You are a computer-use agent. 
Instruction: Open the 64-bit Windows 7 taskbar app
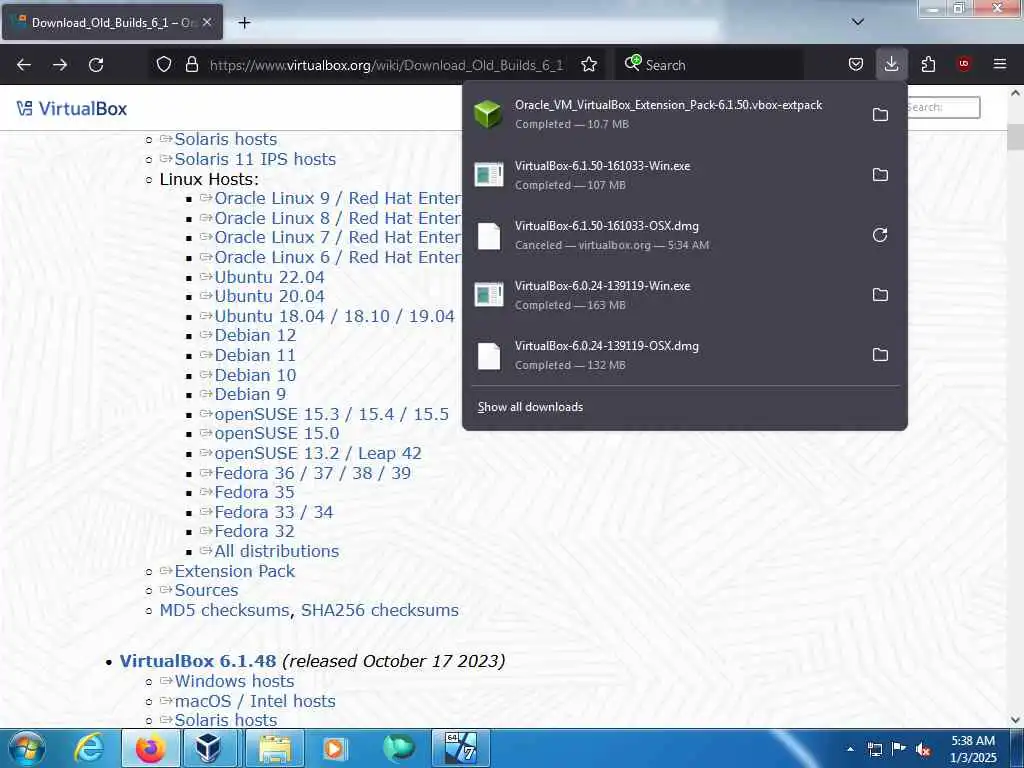[x=460, y=748]
